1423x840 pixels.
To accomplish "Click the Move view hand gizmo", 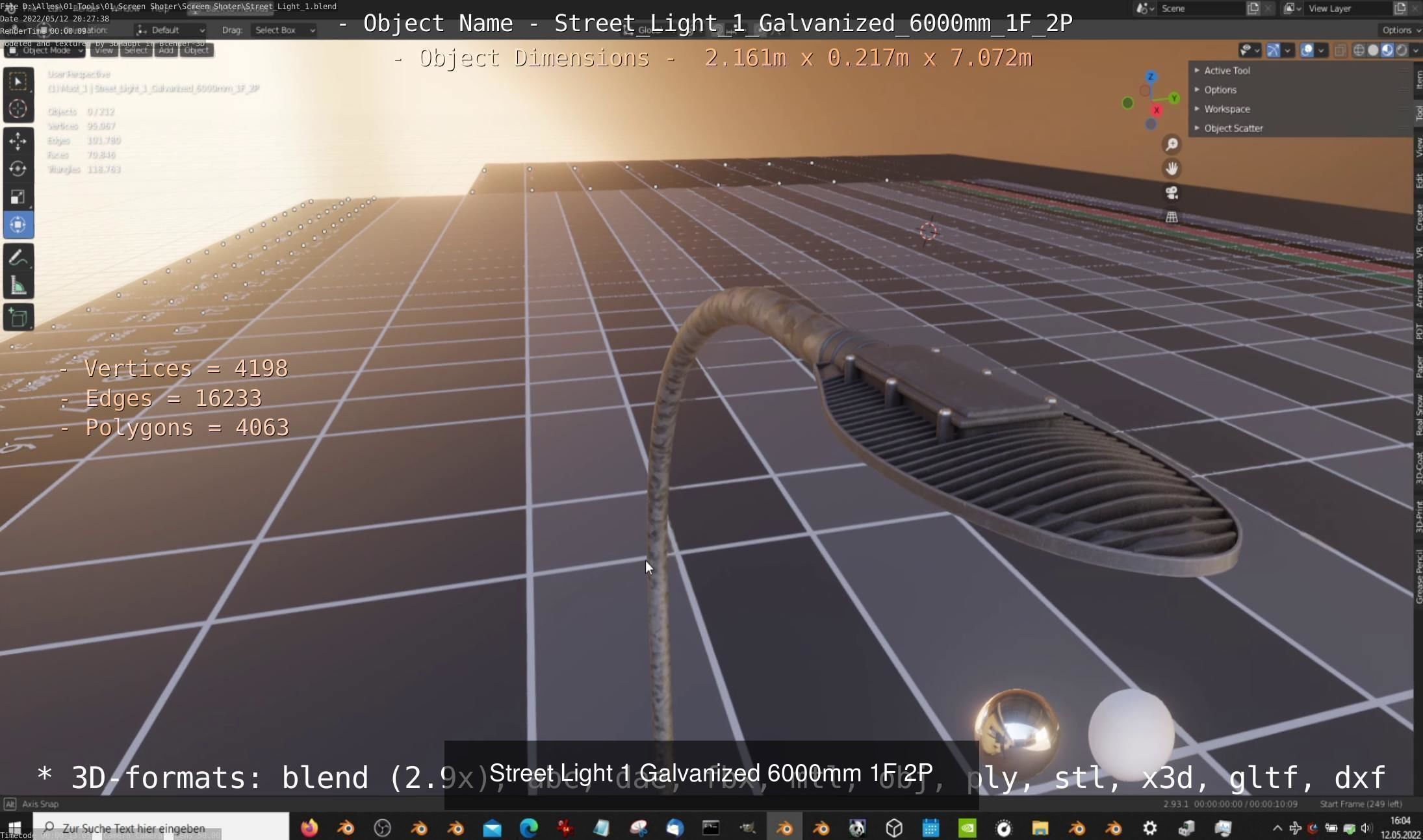I will point(1172,168).
